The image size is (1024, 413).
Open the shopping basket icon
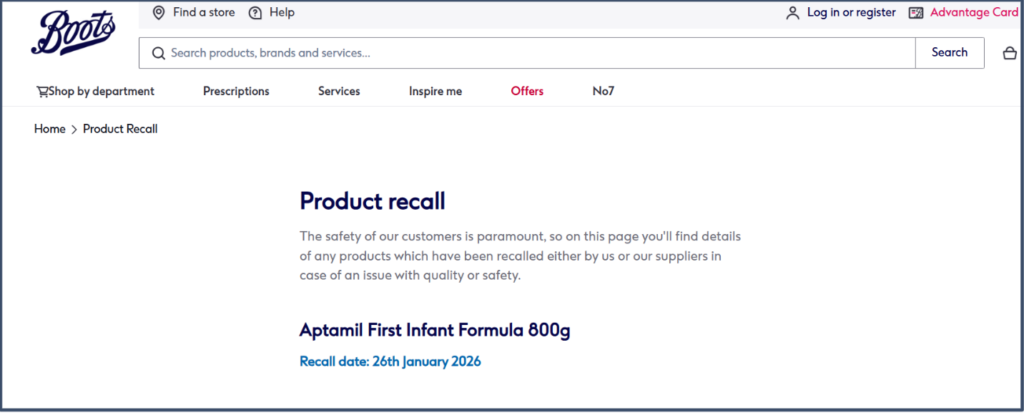coord(1009,54)
